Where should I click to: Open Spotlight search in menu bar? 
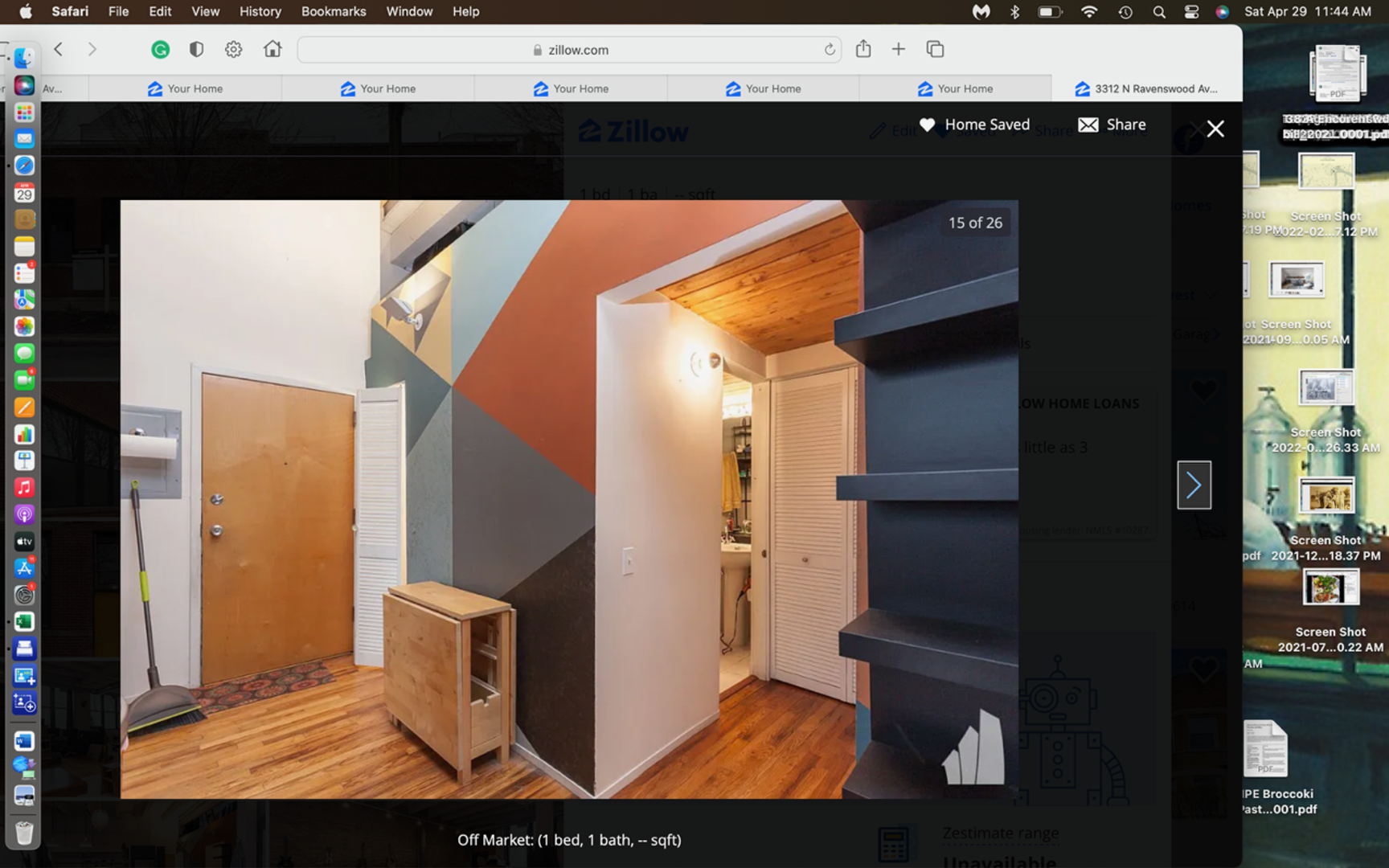(1158, 11)
